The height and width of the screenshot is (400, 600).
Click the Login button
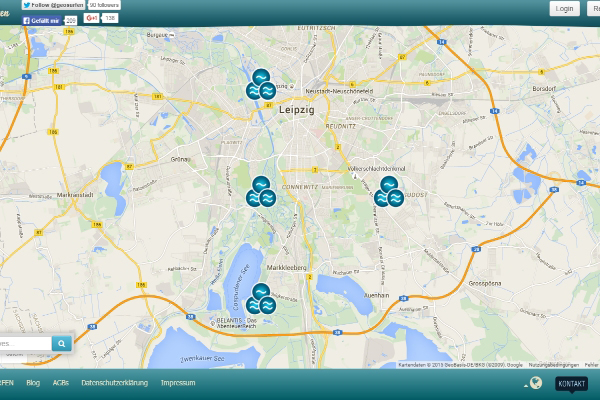click(564, 8)
